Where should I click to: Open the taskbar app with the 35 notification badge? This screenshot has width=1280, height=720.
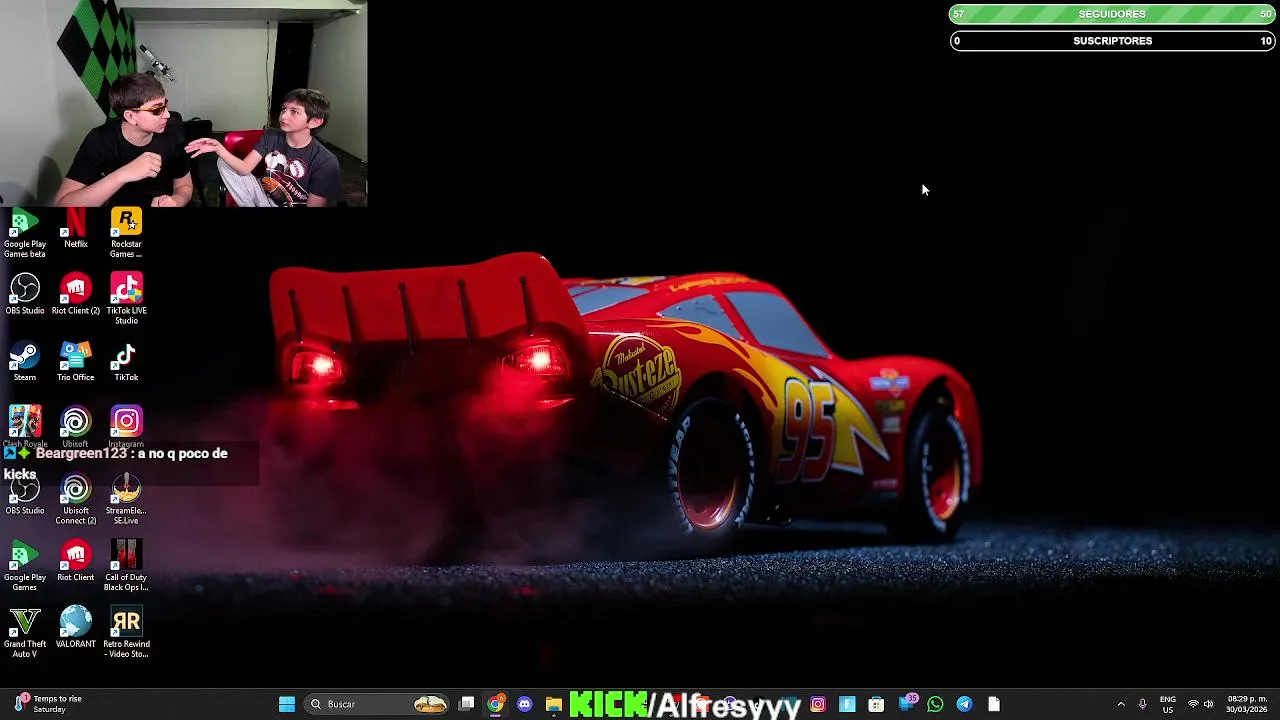907,703
